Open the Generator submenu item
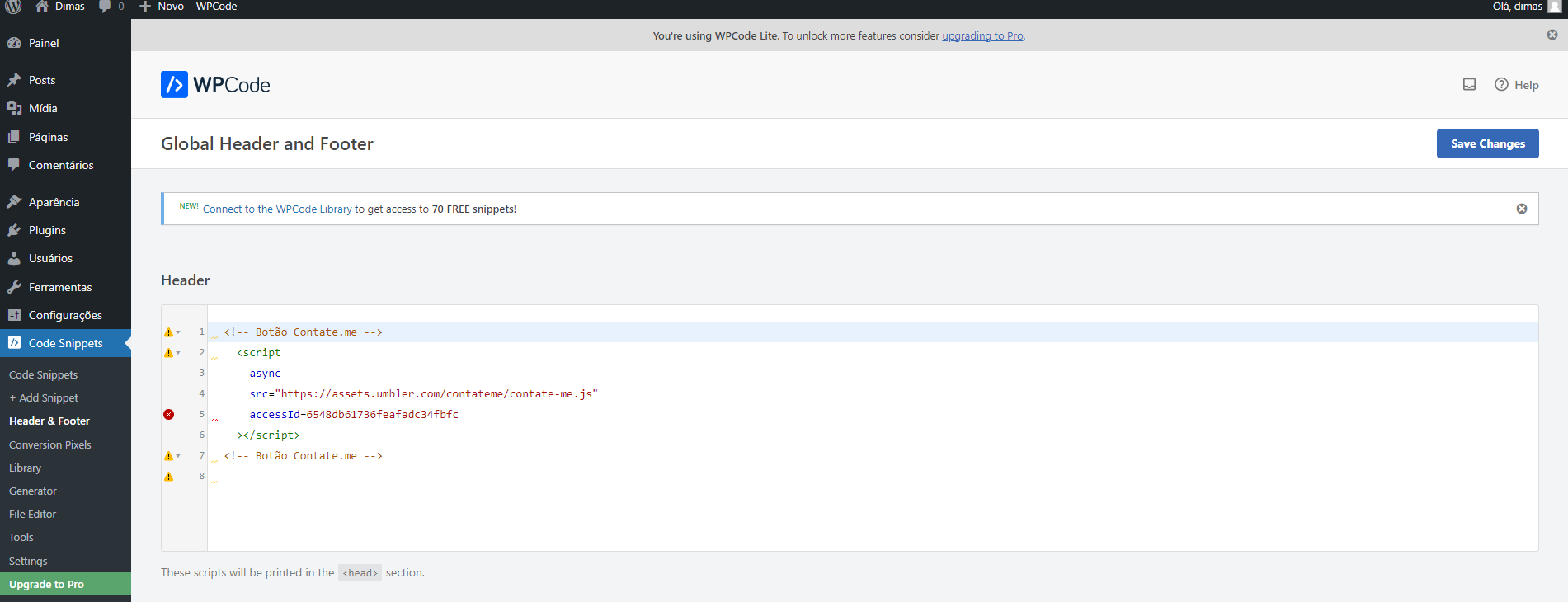The height and width of the screenshot is (602, 1568). (x=33, y=491)
